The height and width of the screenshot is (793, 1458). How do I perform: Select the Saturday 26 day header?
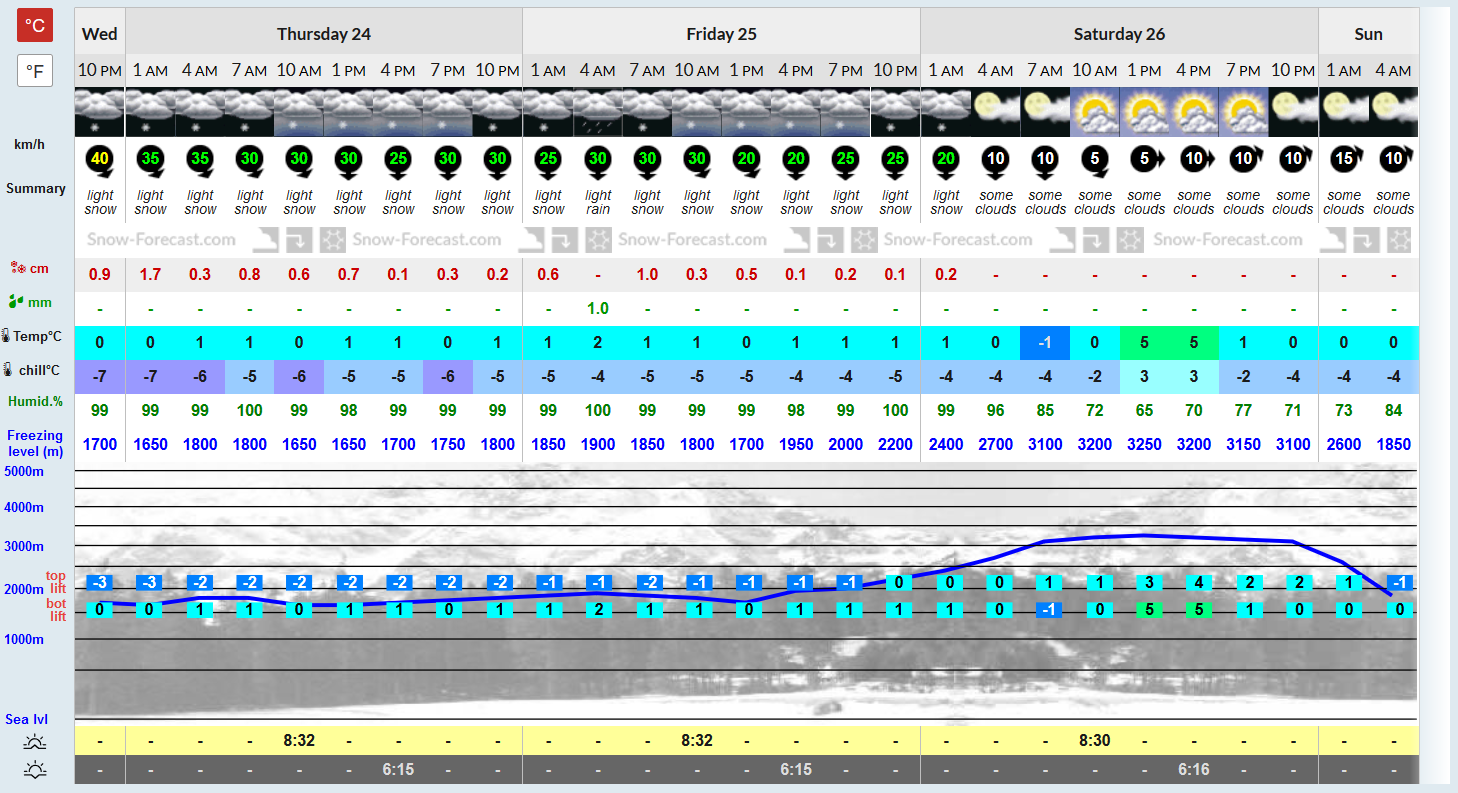1119,33
